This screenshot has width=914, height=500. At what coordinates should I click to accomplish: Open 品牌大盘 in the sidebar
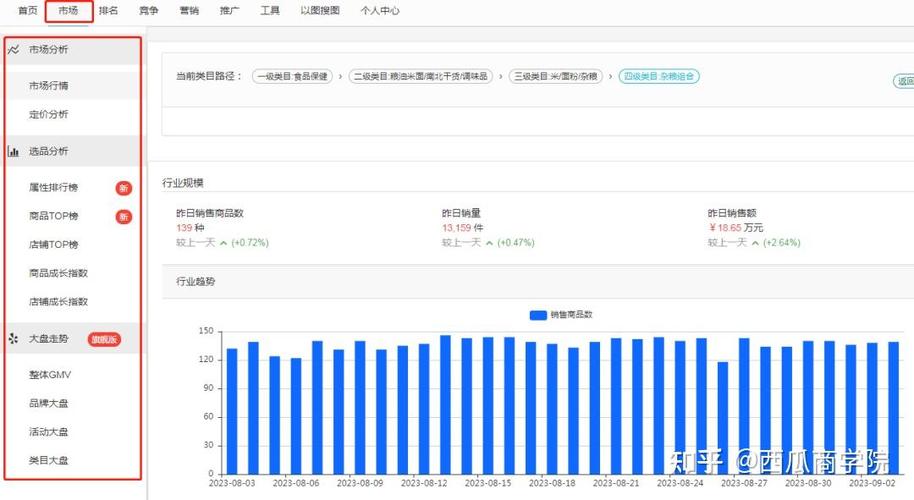click(49, 403)
